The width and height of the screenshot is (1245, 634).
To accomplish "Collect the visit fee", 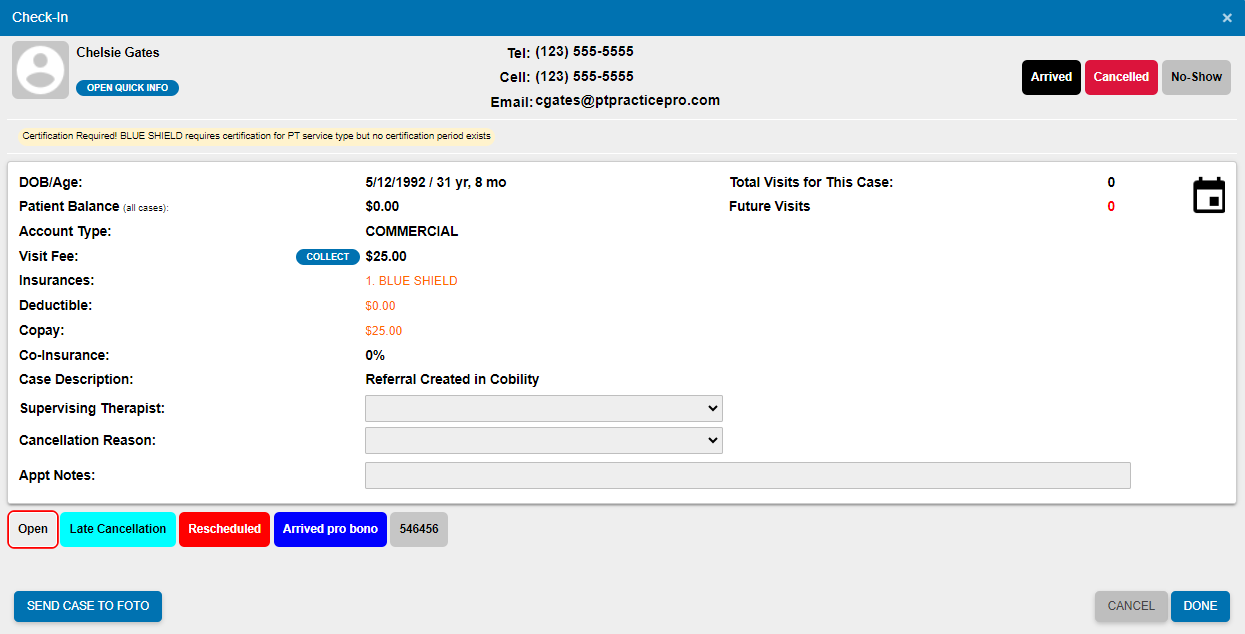I will tap(327, 257).
